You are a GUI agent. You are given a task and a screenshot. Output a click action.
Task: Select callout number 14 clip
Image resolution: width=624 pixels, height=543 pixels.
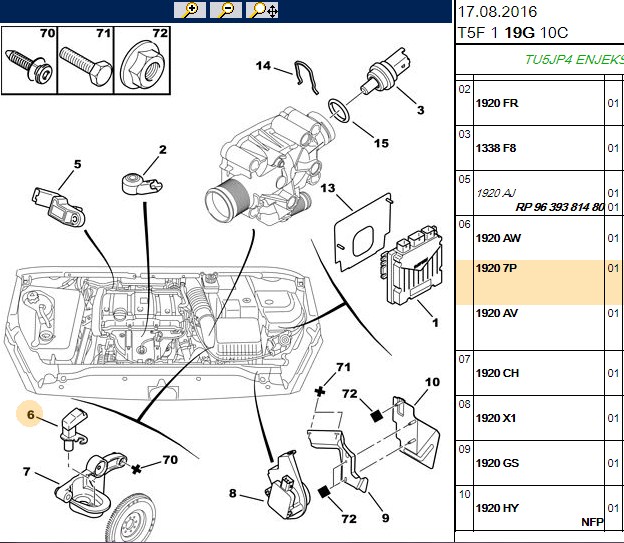263,66
